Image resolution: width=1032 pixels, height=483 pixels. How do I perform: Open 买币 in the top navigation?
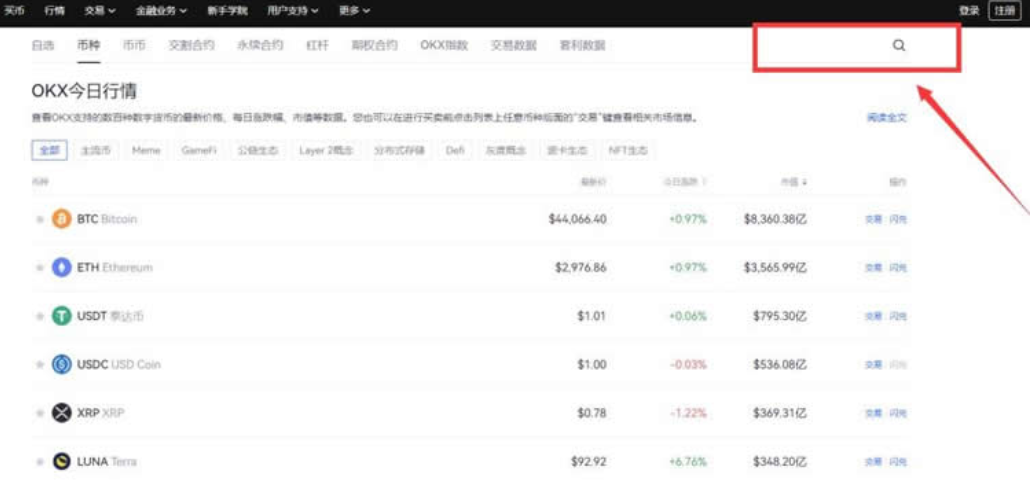(14, 11)
